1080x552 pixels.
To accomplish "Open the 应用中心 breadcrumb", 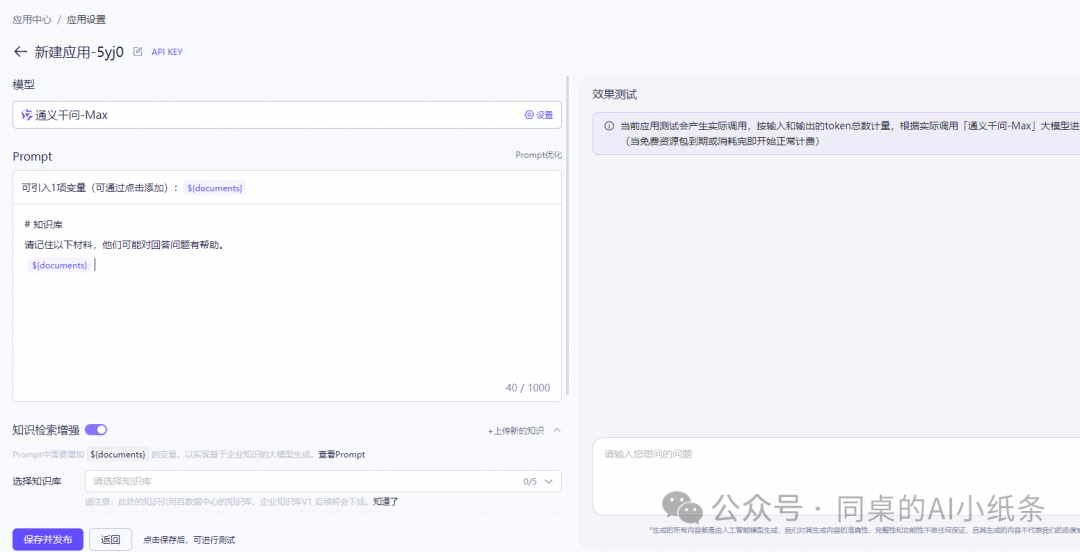I will click(x=32, y=19).
